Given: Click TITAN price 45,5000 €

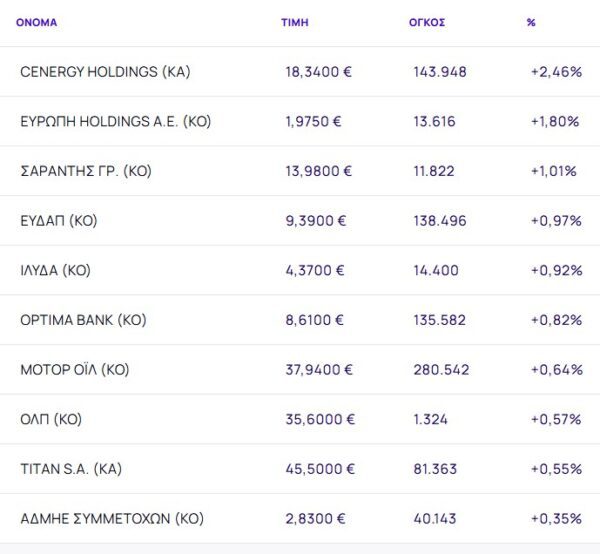Looking at the screenshot, I should (x=319, y=469).
